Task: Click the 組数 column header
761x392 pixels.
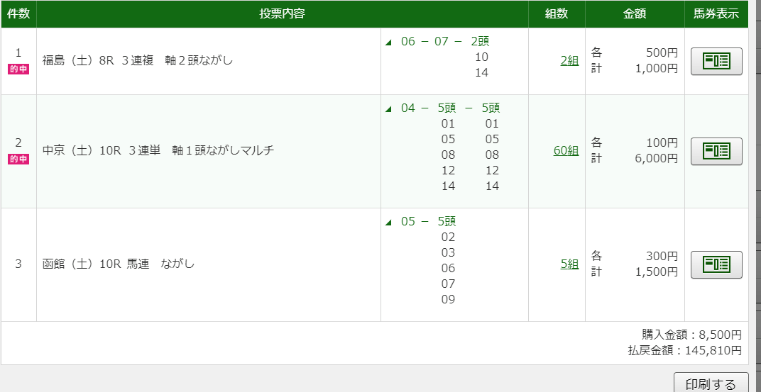Action: click(x=557, y=14)
